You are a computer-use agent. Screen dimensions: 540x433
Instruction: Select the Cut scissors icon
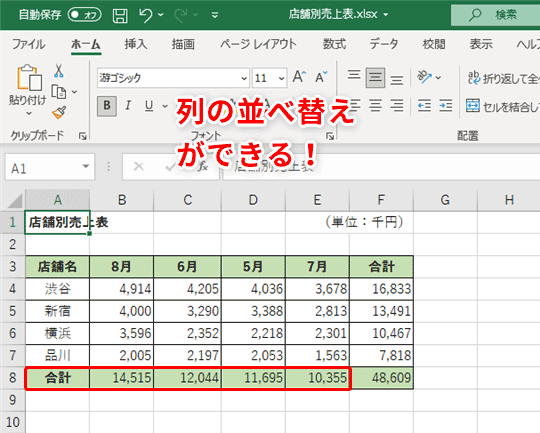(x=59, y=71)
